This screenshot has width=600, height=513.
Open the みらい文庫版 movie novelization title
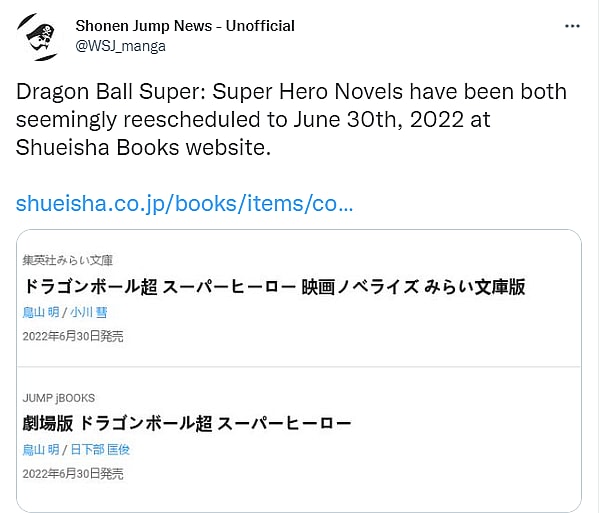(273, 286)
